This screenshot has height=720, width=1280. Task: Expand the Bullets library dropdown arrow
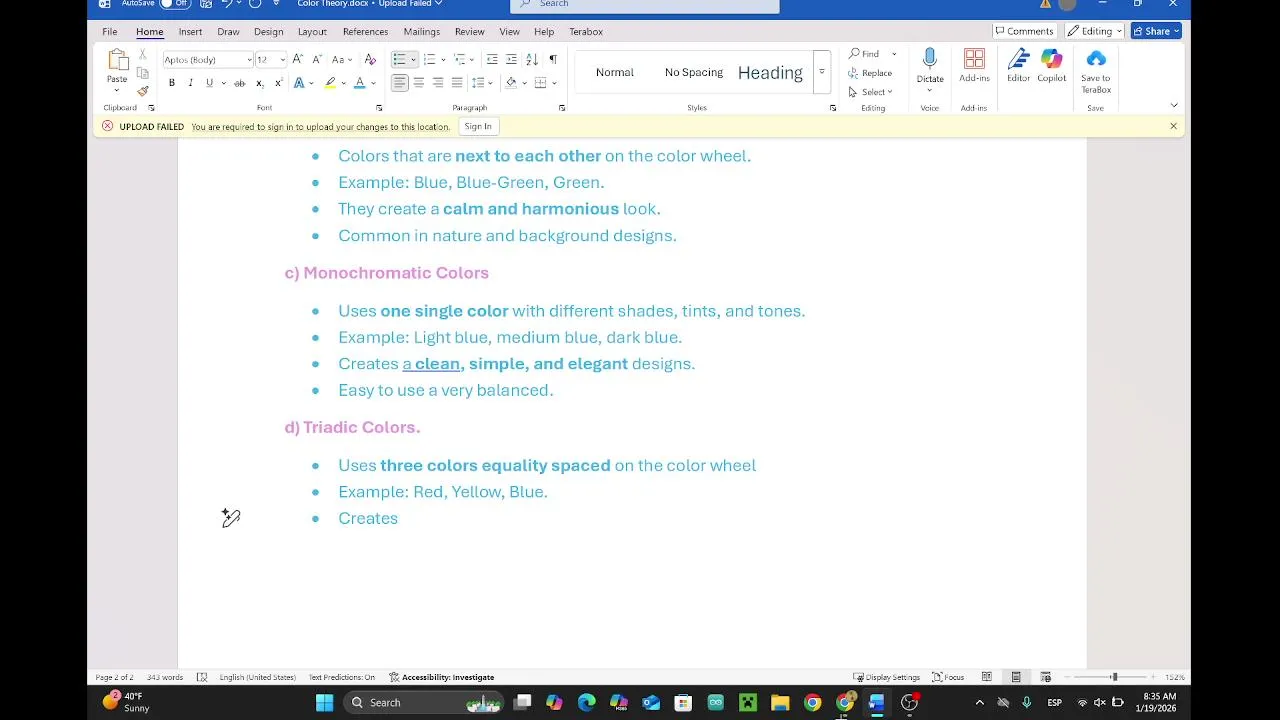[x=413, y=60]
